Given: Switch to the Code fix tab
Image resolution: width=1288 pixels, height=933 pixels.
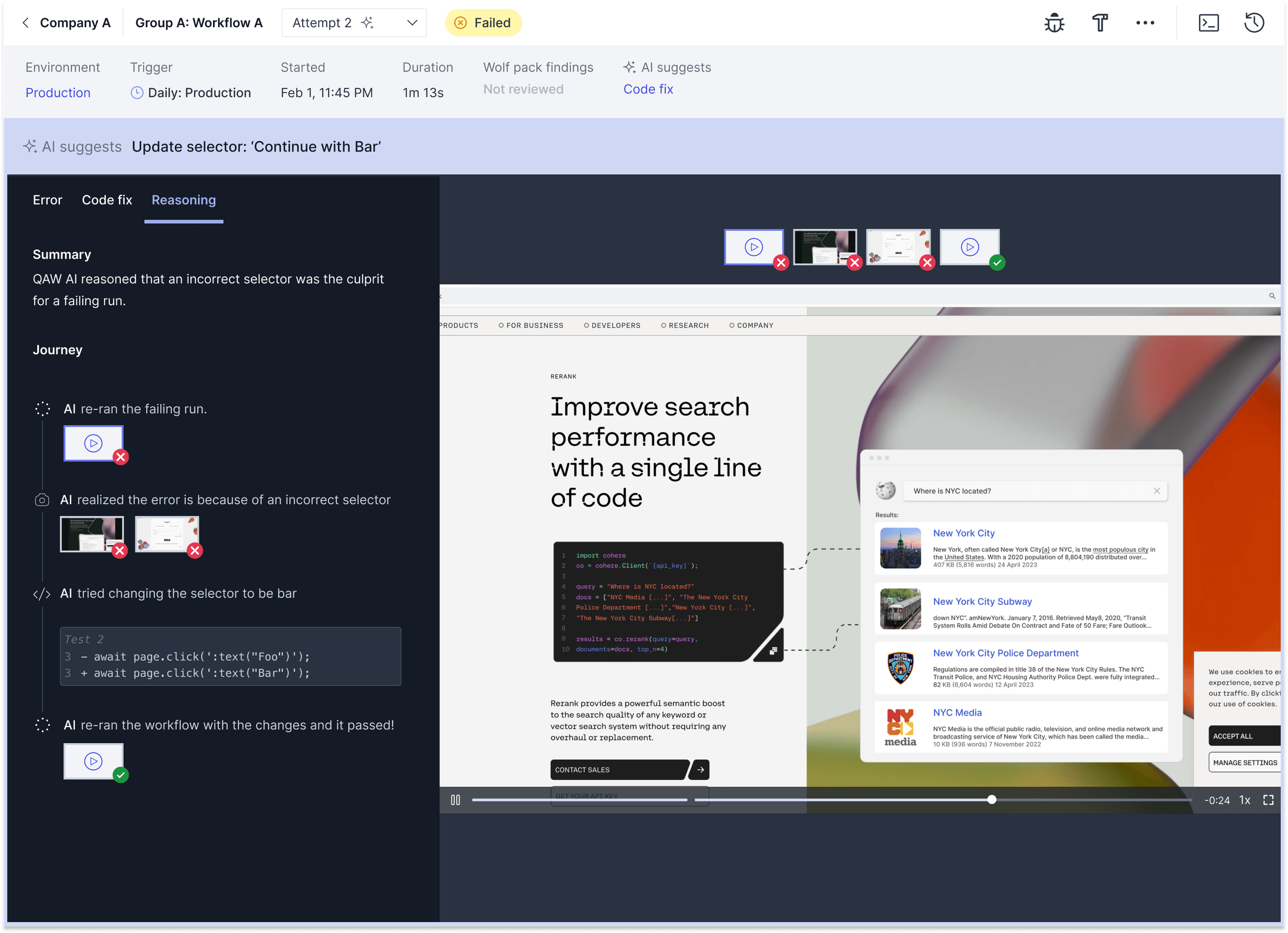Looking at the screenshot, I should coord(107,200).
